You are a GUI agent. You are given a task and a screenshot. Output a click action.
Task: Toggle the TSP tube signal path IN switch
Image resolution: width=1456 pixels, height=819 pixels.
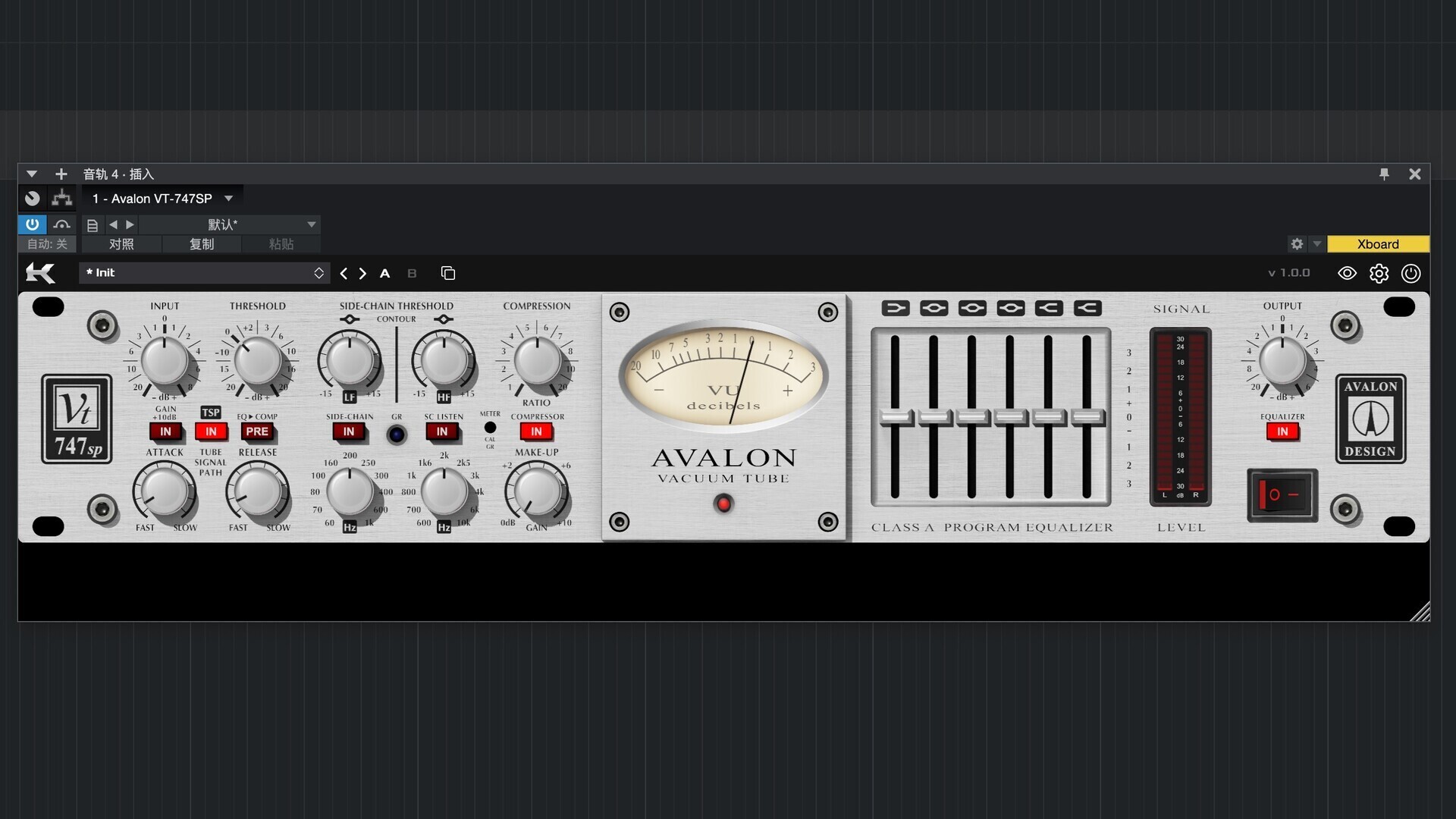coord(211,431)
